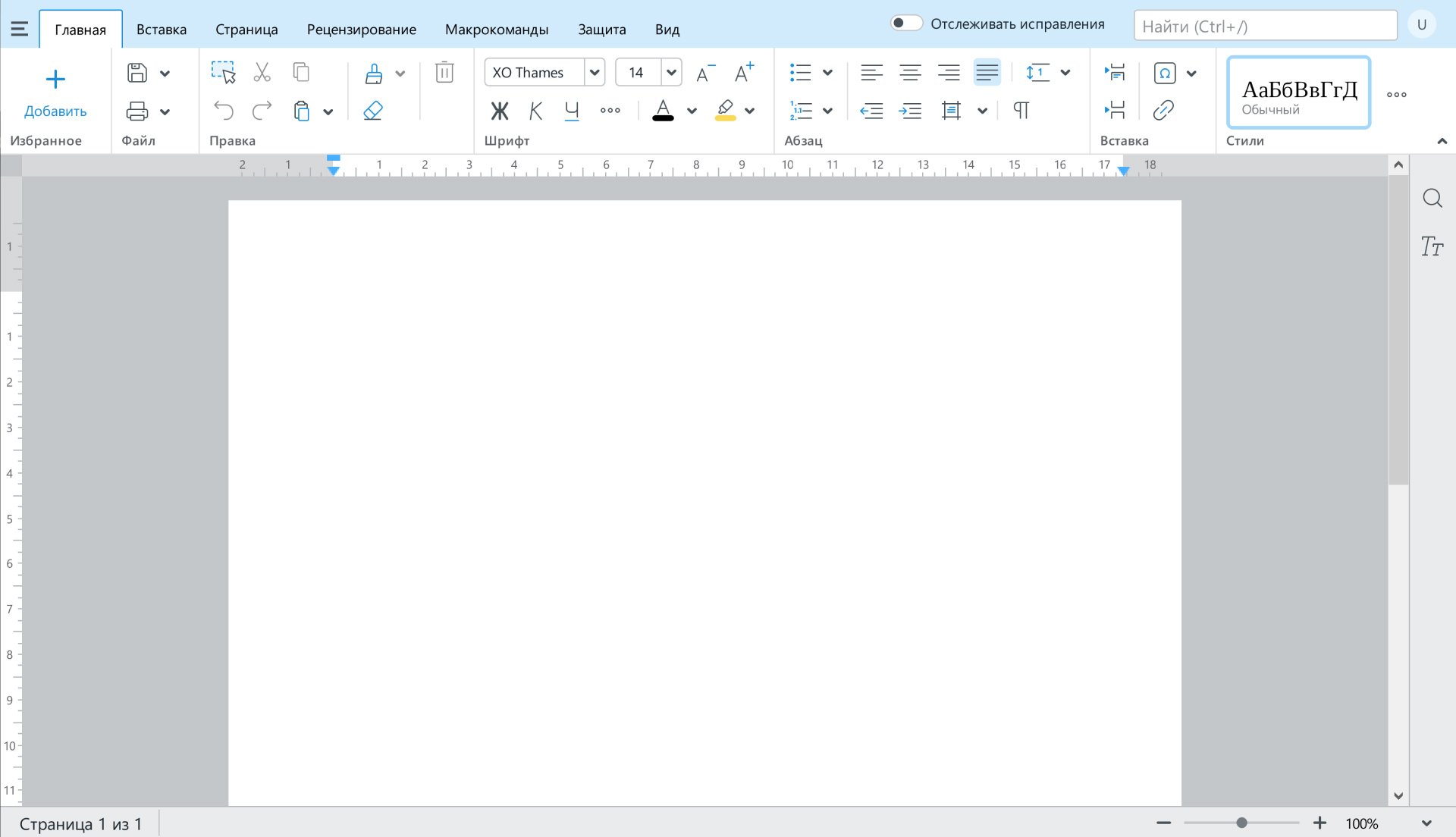Toggle the Track changes switch
The image size is (1456, 837).
905,24
